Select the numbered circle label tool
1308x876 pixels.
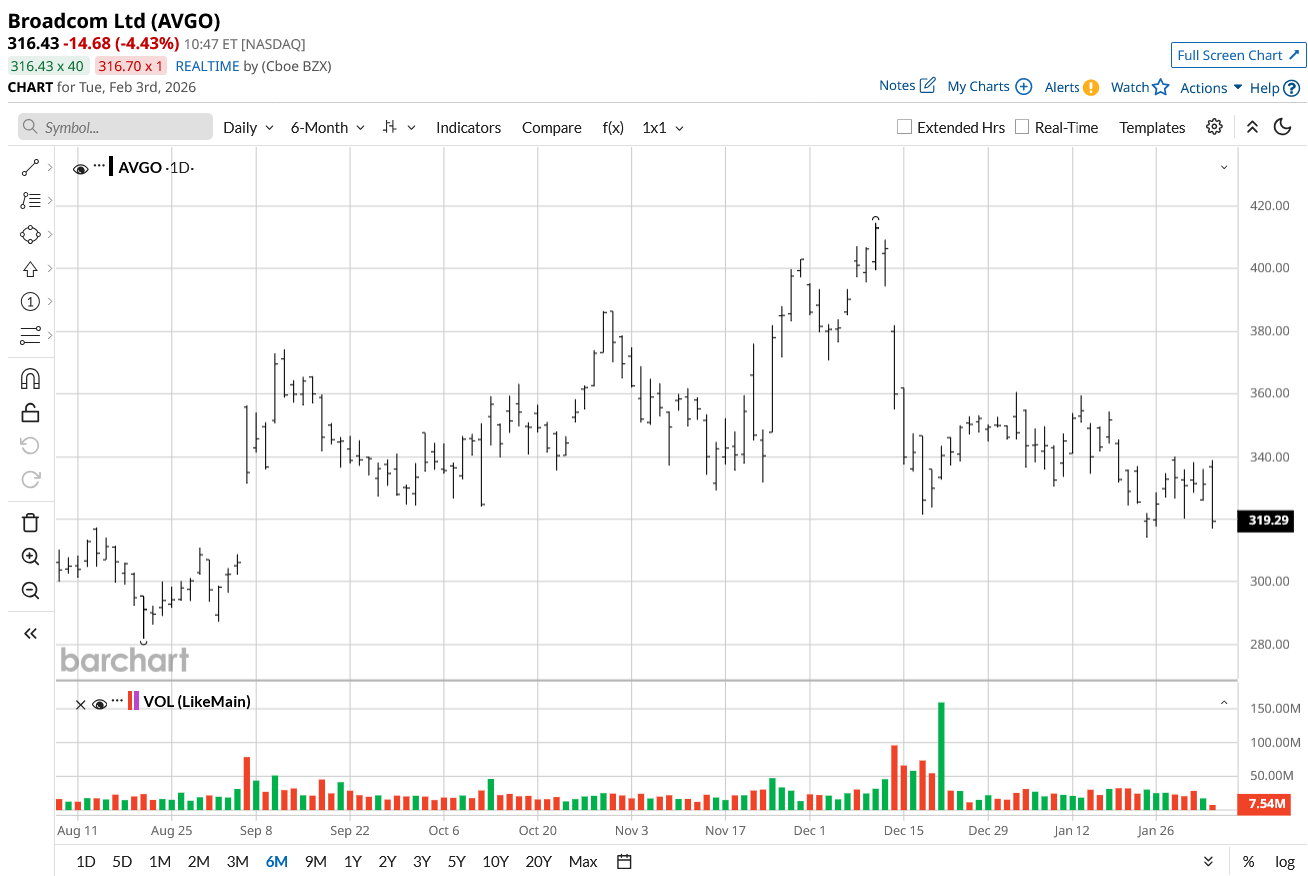coord(30,301)
